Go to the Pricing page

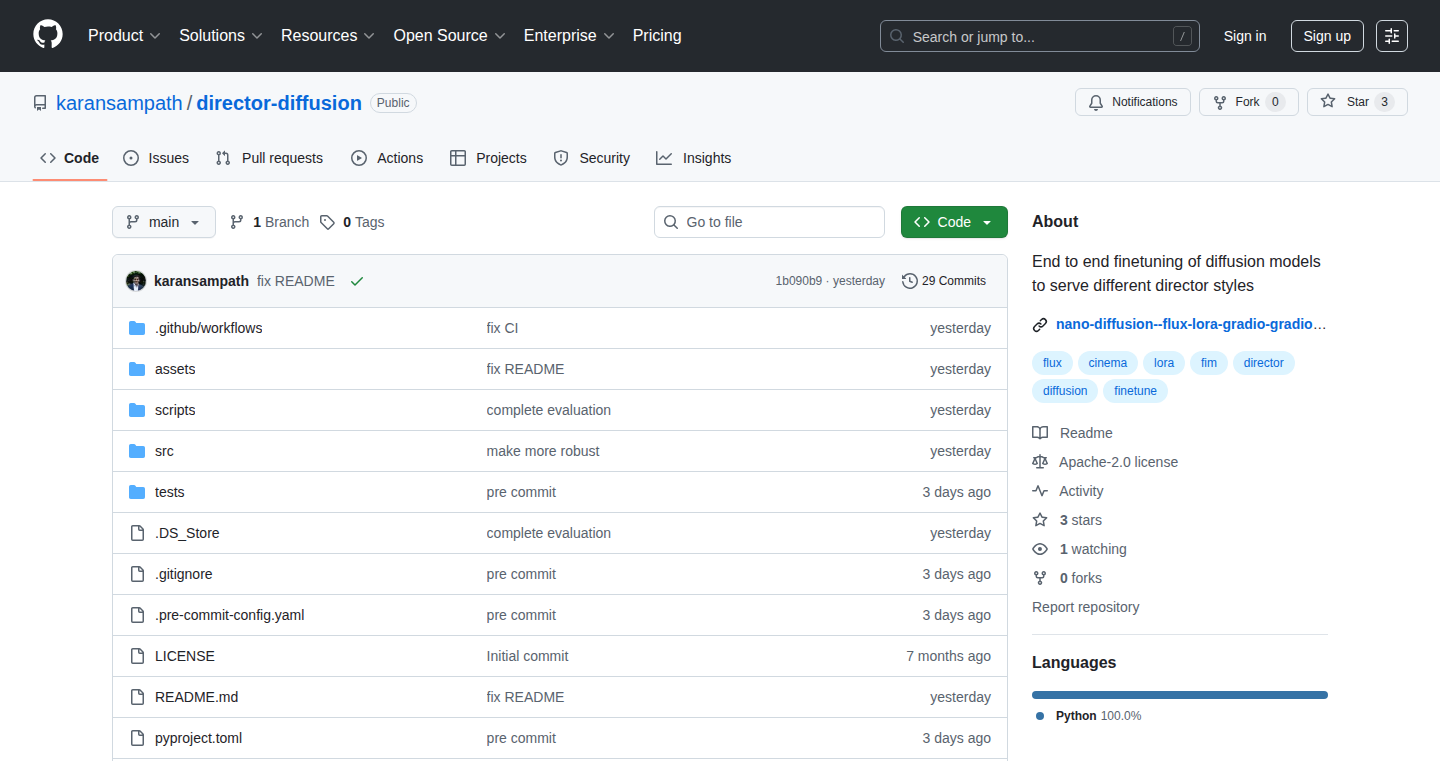(x=657, y=36)
